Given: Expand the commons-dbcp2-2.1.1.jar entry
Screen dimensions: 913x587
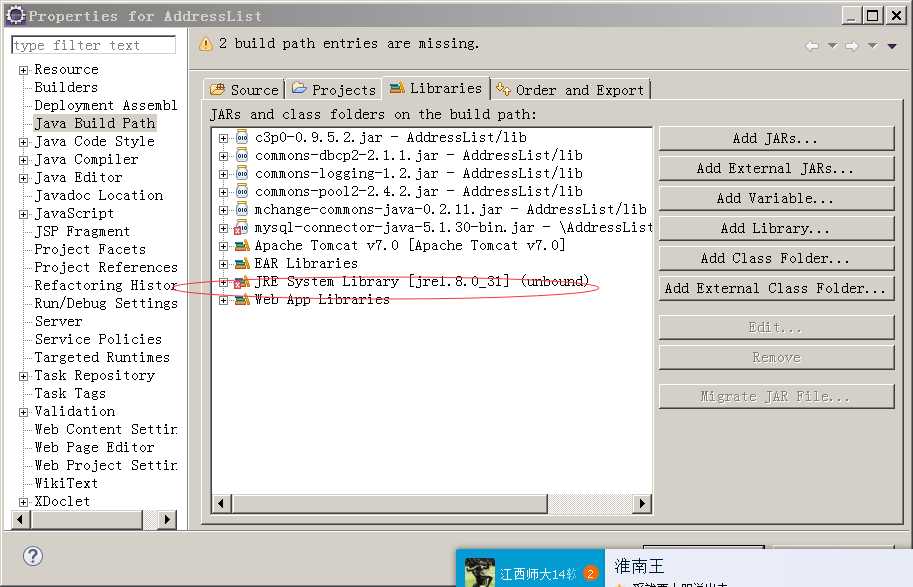Looking at the screenshot, I should [x=223, y=157].
